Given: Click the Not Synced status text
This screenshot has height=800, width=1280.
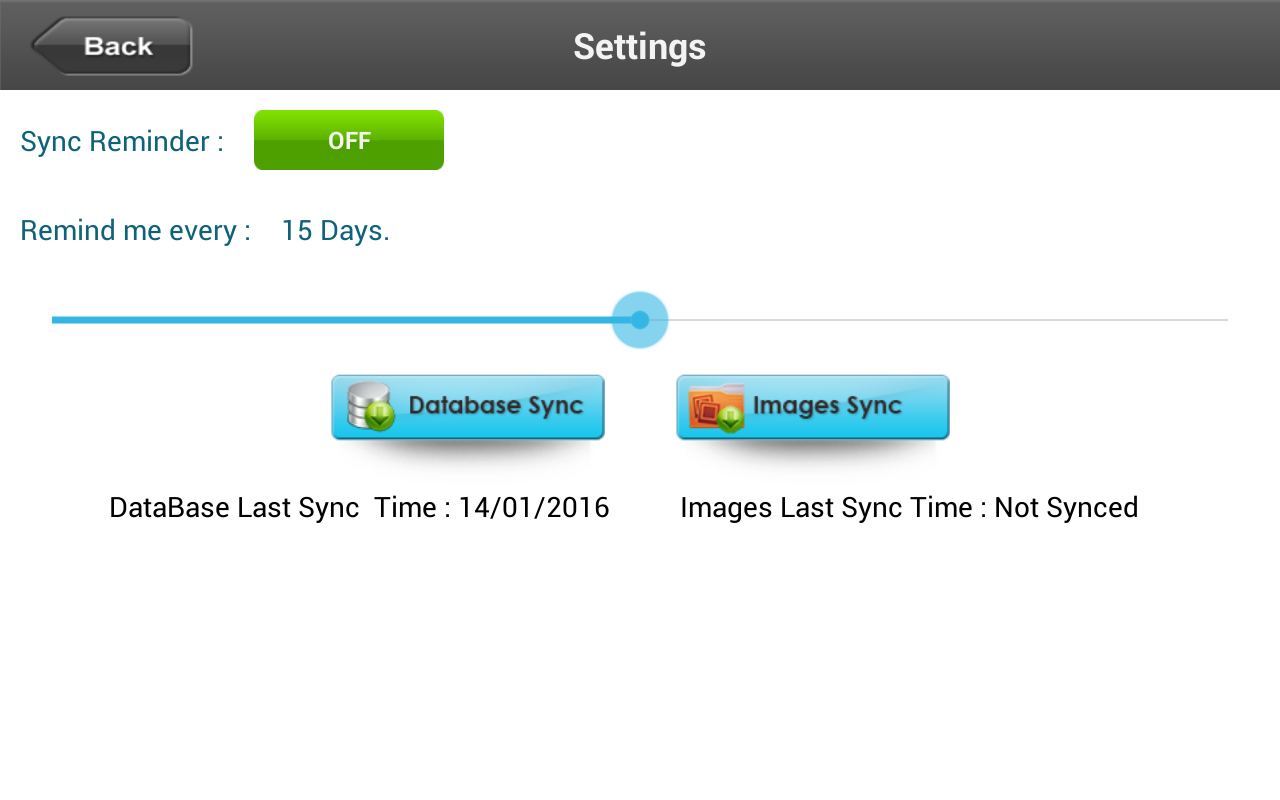Looking at the screenshot, I should point(1066,508).
